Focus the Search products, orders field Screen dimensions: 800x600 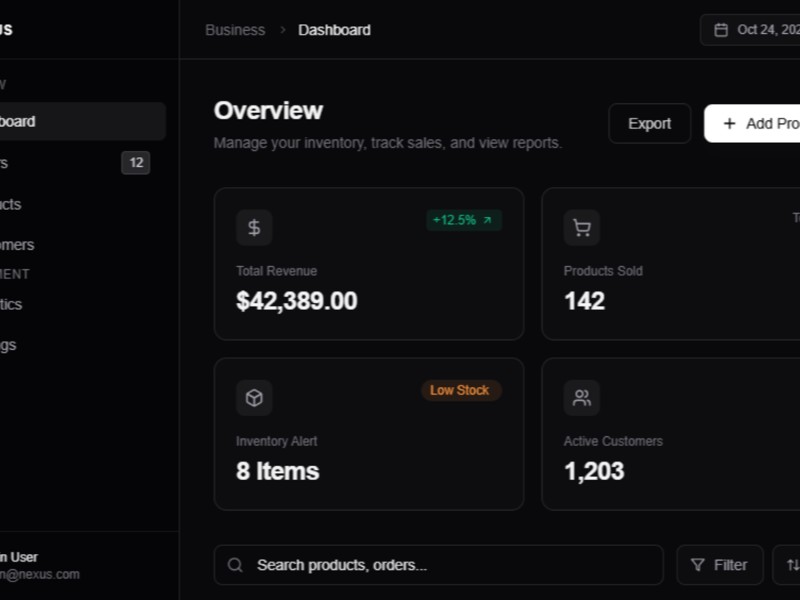coord(450,565)
